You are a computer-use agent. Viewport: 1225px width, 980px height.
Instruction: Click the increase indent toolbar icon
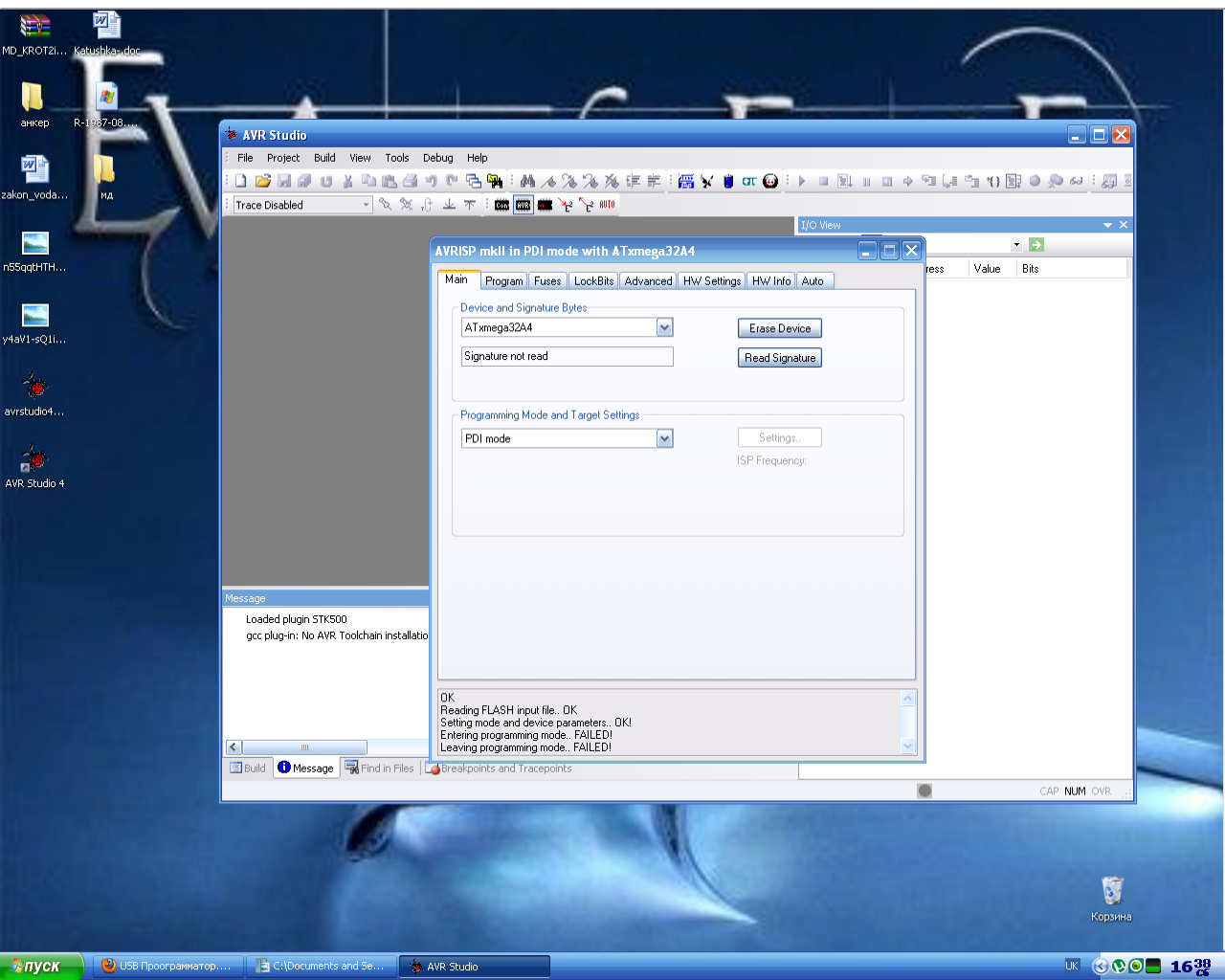[x=633, y=181]
